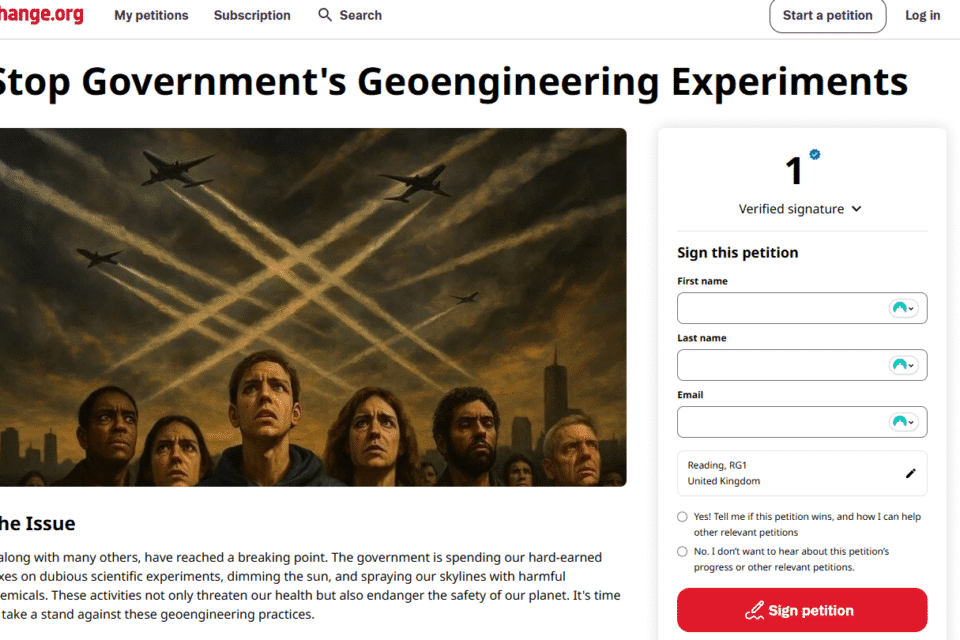The height and width of the screenshot is (640, 960).
Task: Click the search magnifier icon
Action: coord(323,15)
